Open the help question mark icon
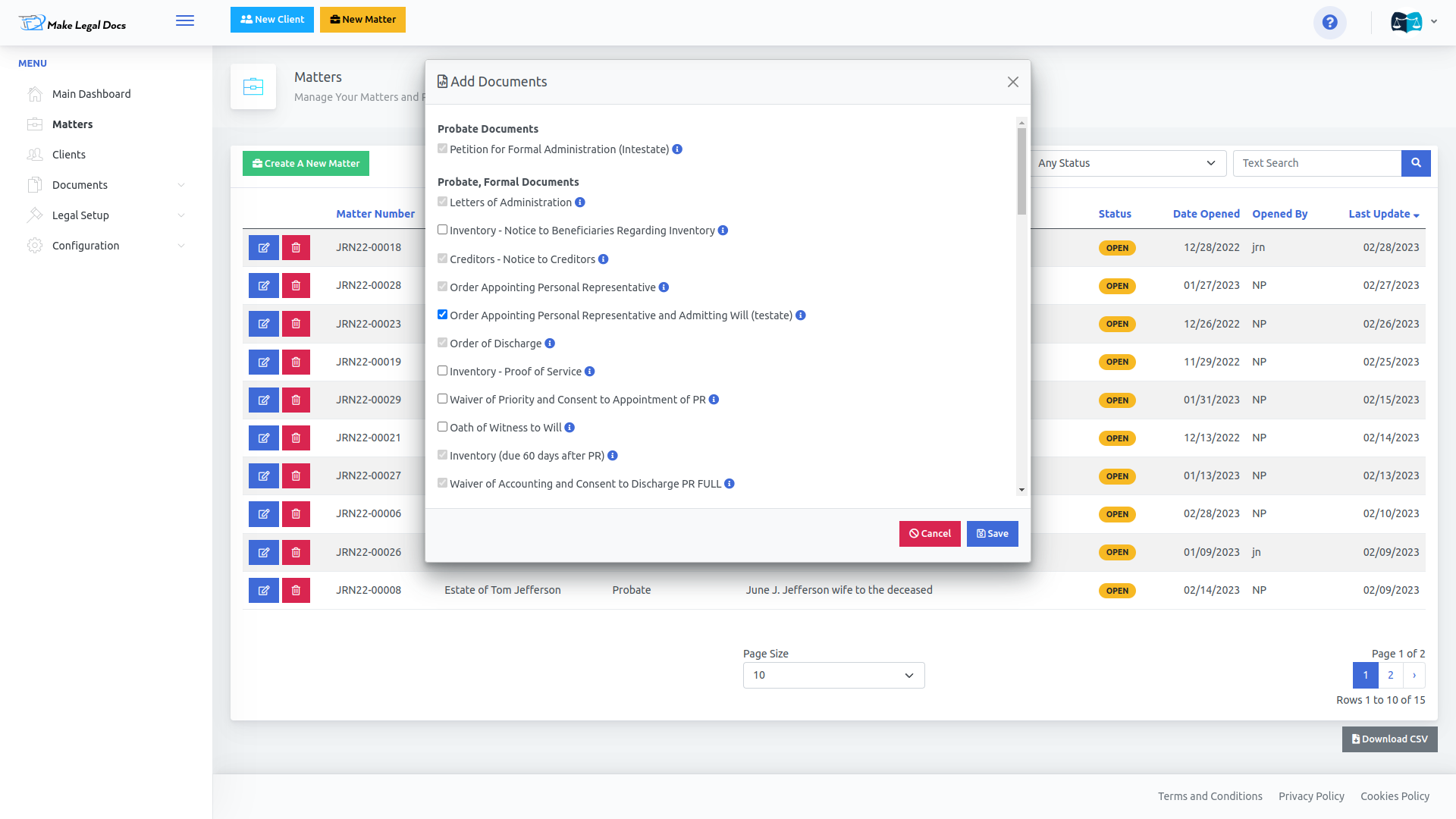 point(1329,23)
